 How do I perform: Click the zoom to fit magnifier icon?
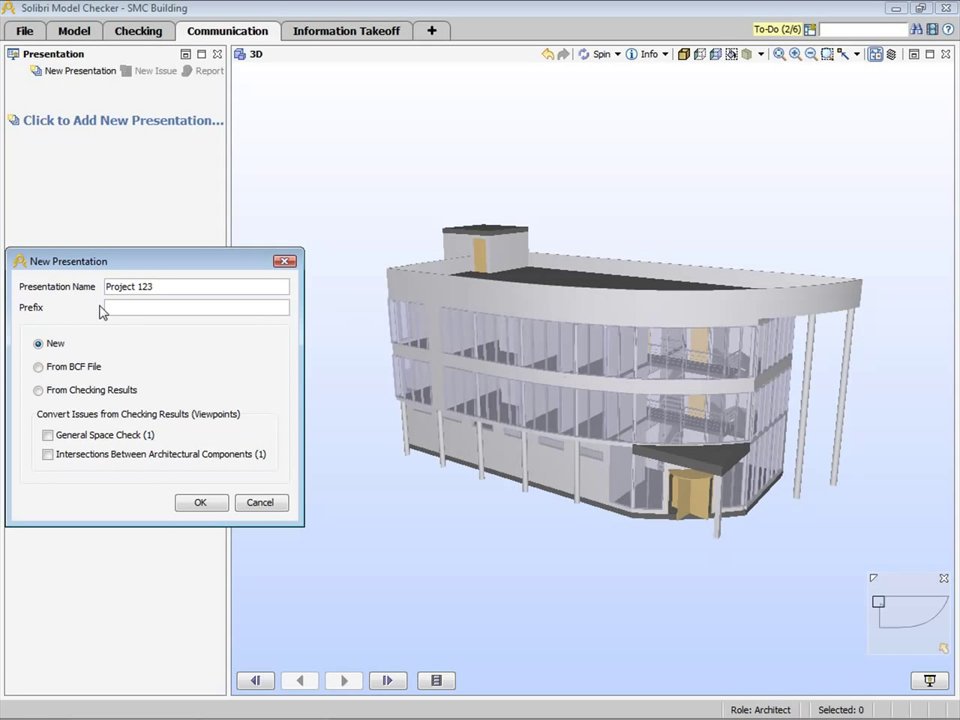[x=779, y=54]
